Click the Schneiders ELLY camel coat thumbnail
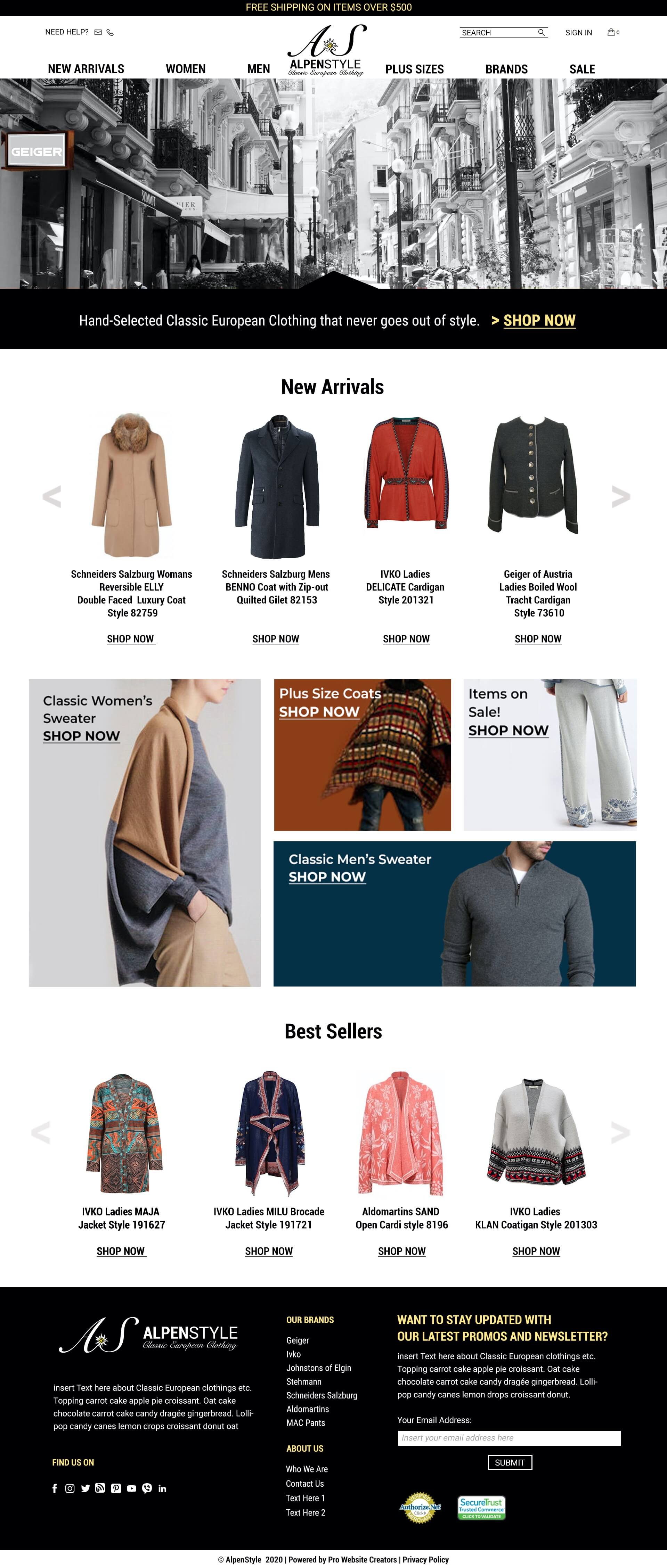The width and height of the screenshot is (667, 1568). [132, 485]
